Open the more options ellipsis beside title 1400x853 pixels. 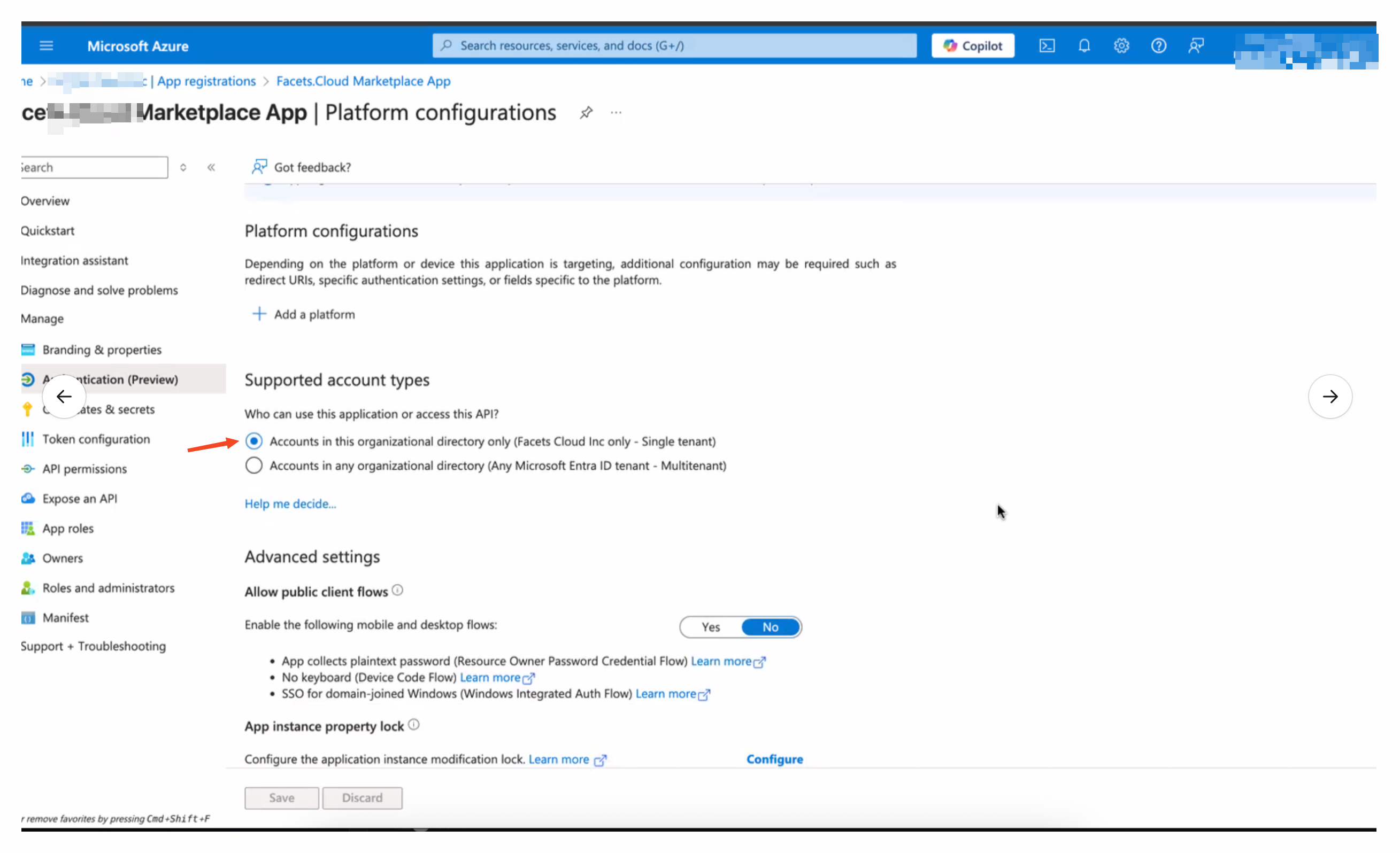pos(616,112)
